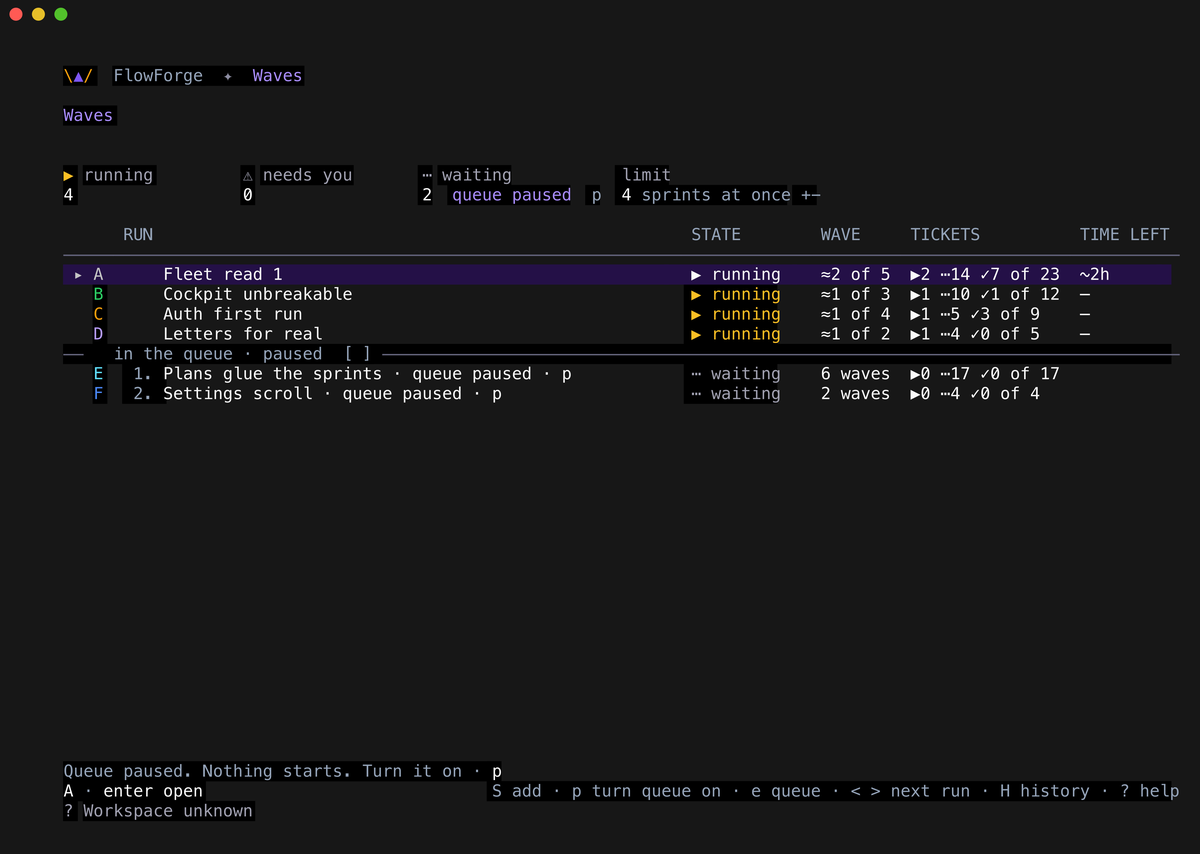This screenshot has height=854, width=1200.
Task: Toggle the queue paused indicator in the summary
Action: 511,195
